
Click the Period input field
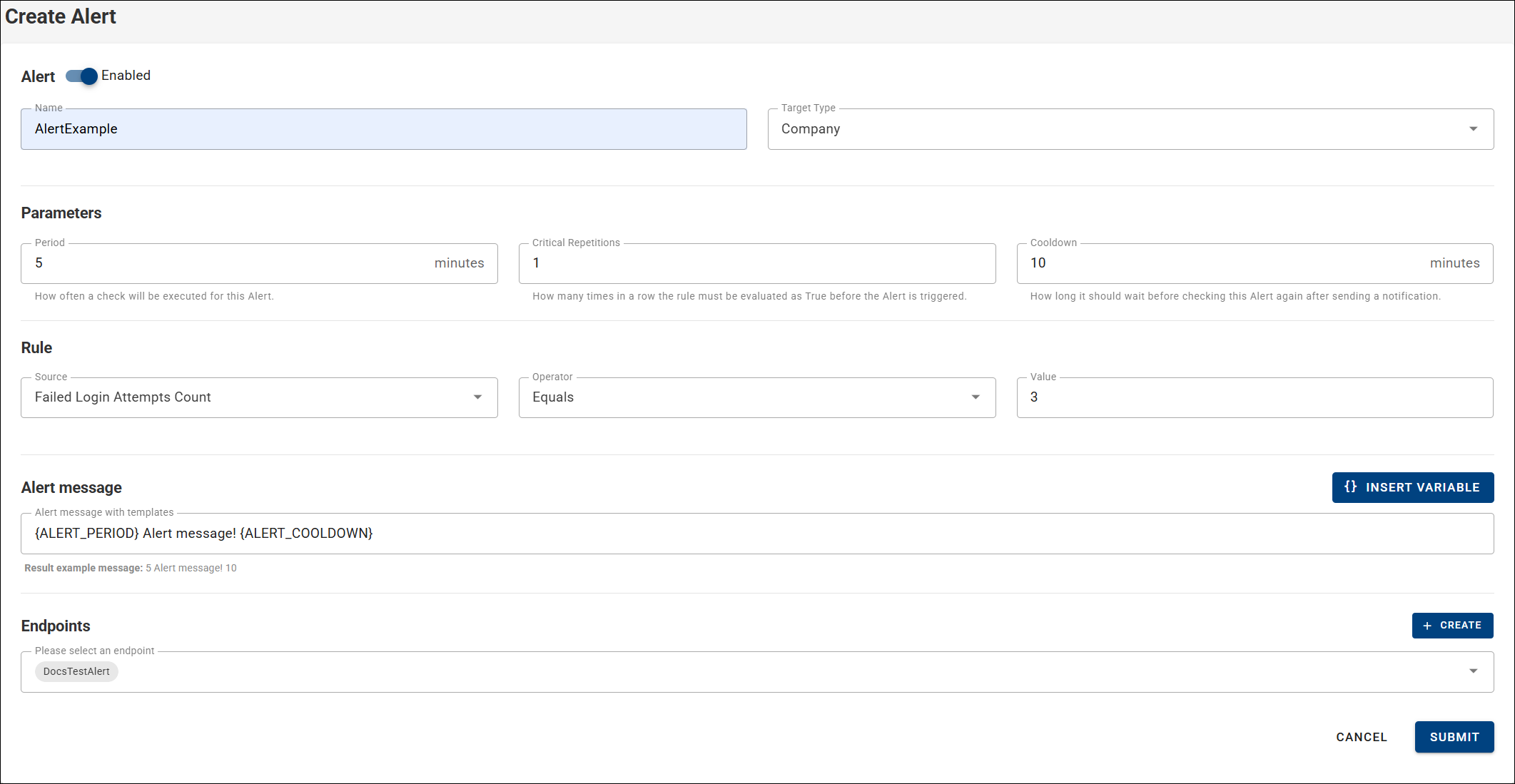259,263
